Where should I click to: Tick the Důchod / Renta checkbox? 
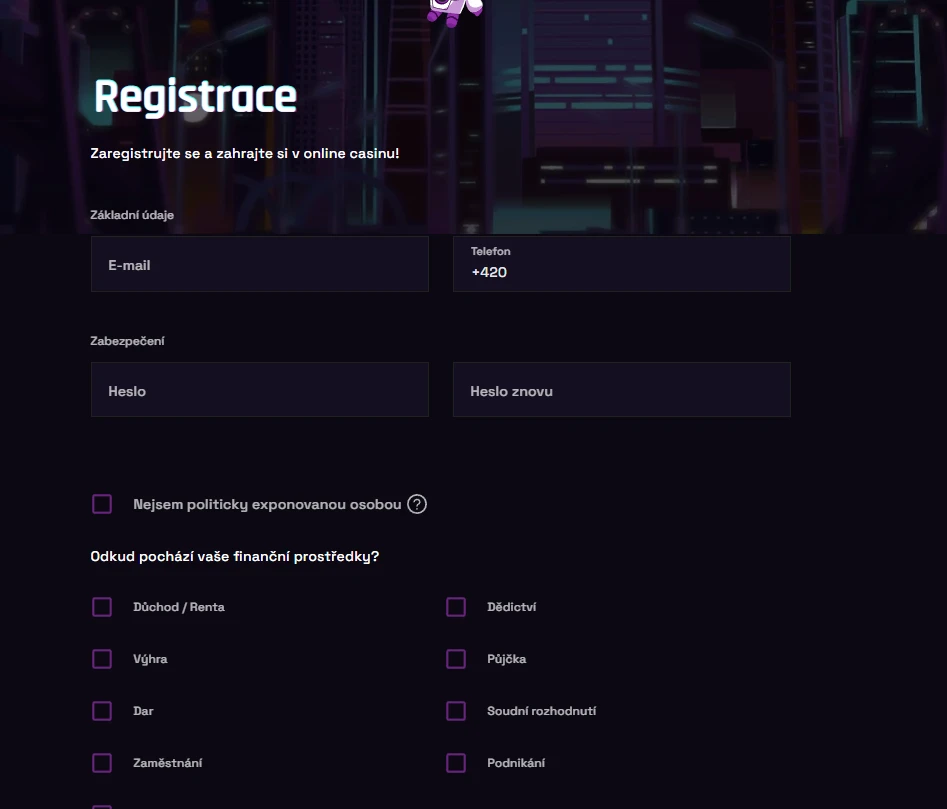tap(102, 607)
